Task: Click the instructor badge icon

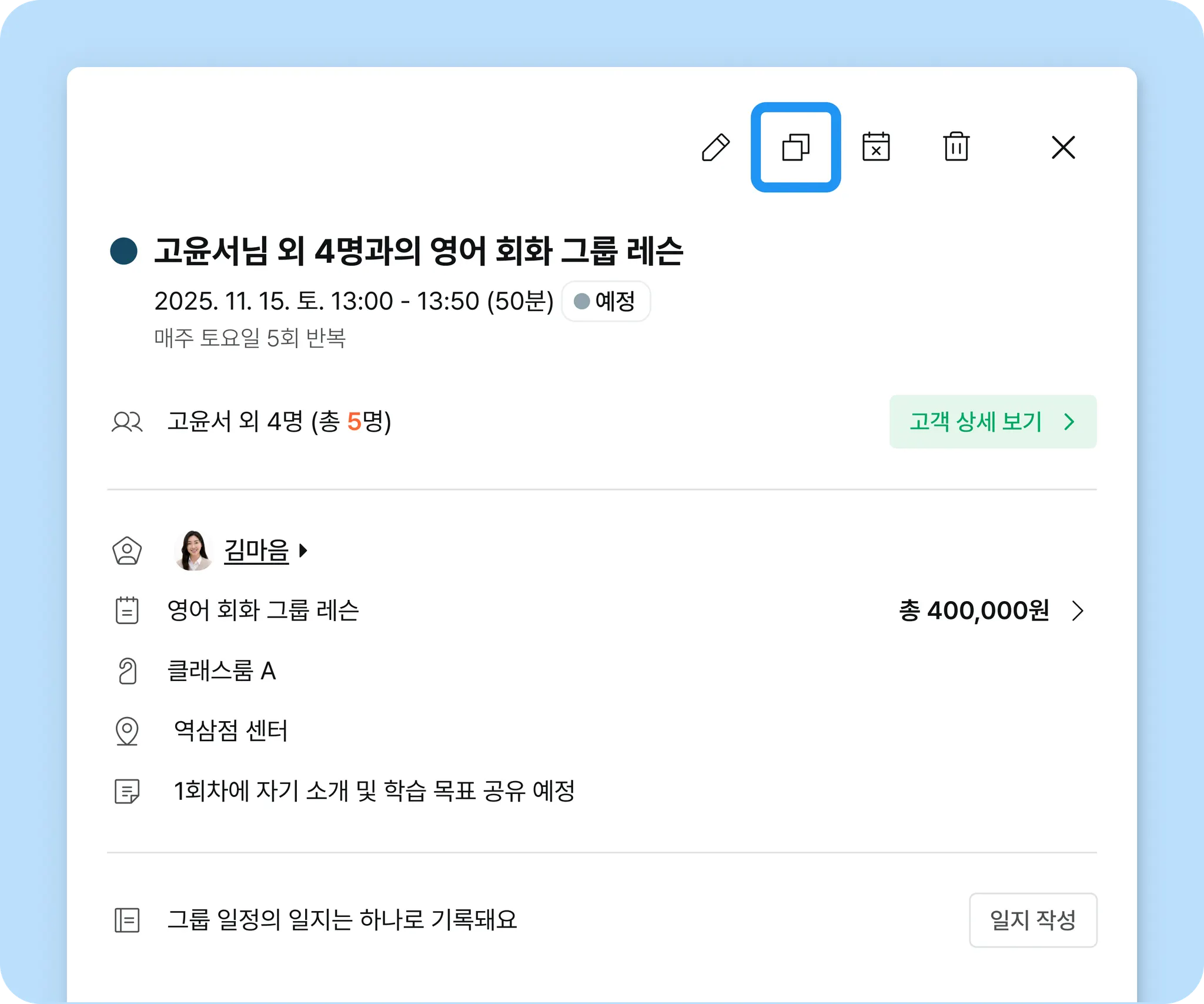Action: 127,551
